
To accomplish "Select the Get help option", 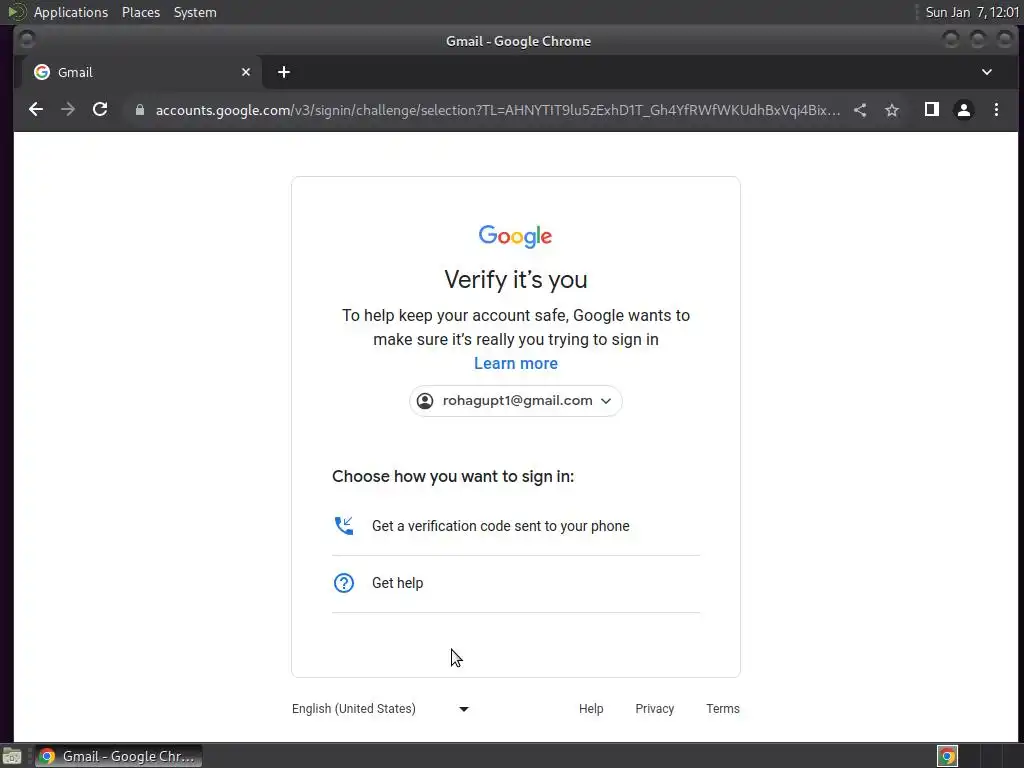I will point(516,583).
